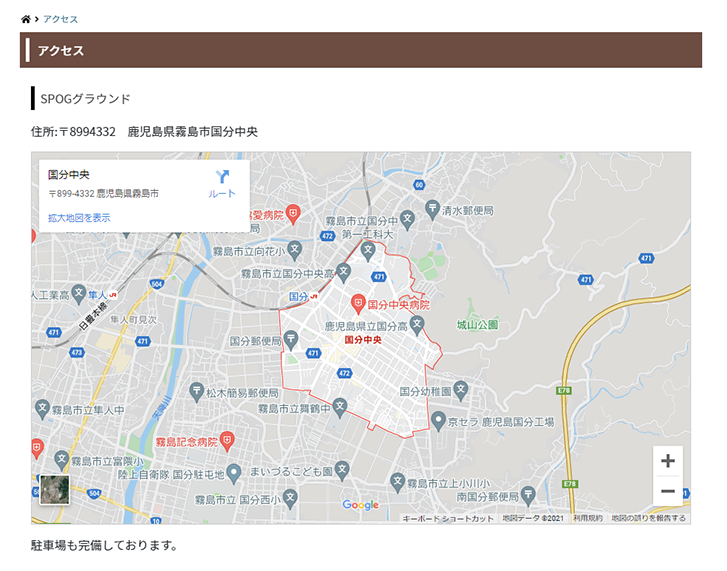
Task: Click the 霧島市立国分中 school marker
Action: point(407,220)
